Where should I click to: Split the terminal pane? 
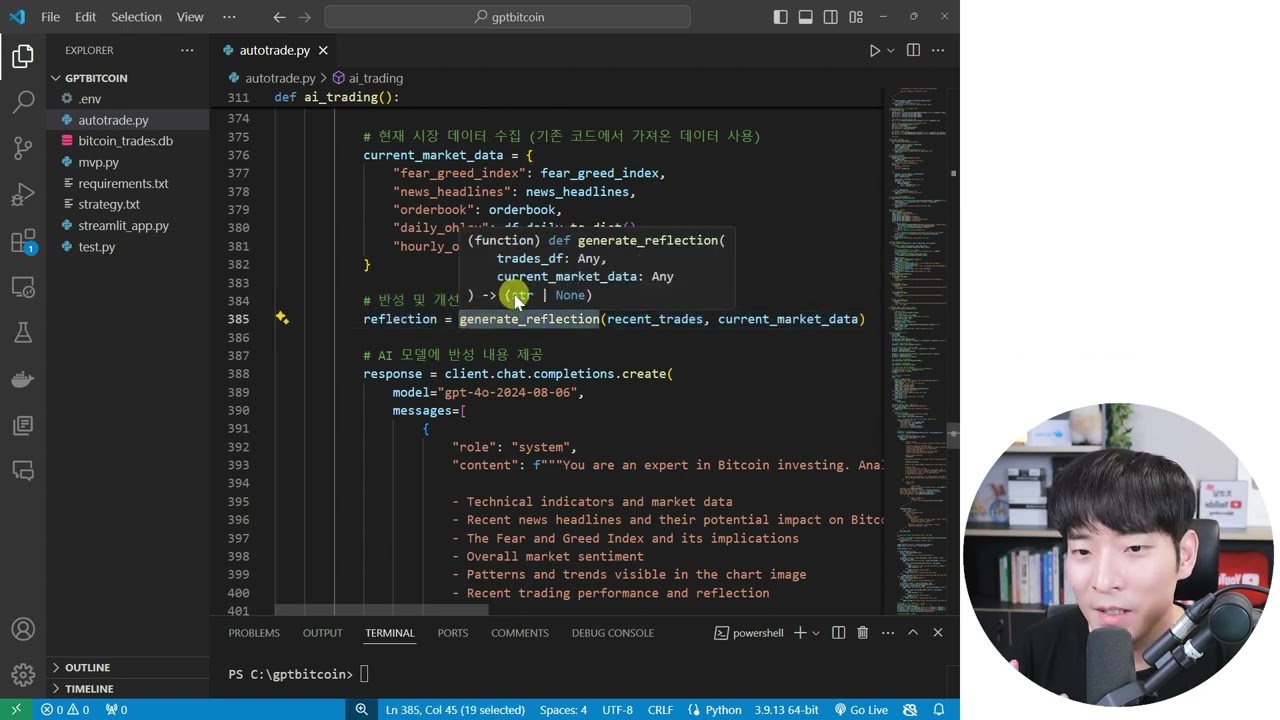click(838, 633)
